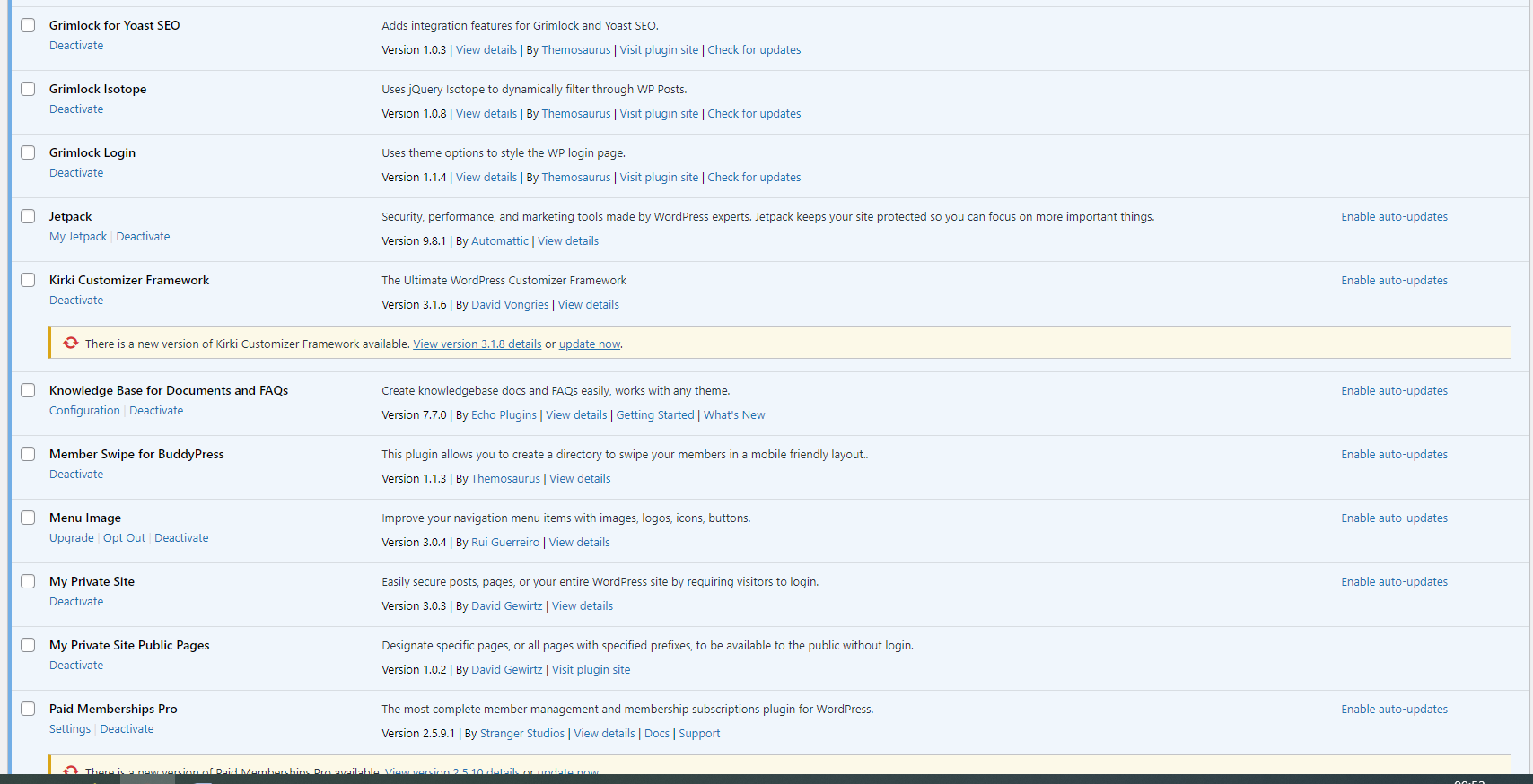Open Paid Memberships Pro Settings
Viewport: 1533px width, 784px height.
pyautogui.click(x=70, y=729)
